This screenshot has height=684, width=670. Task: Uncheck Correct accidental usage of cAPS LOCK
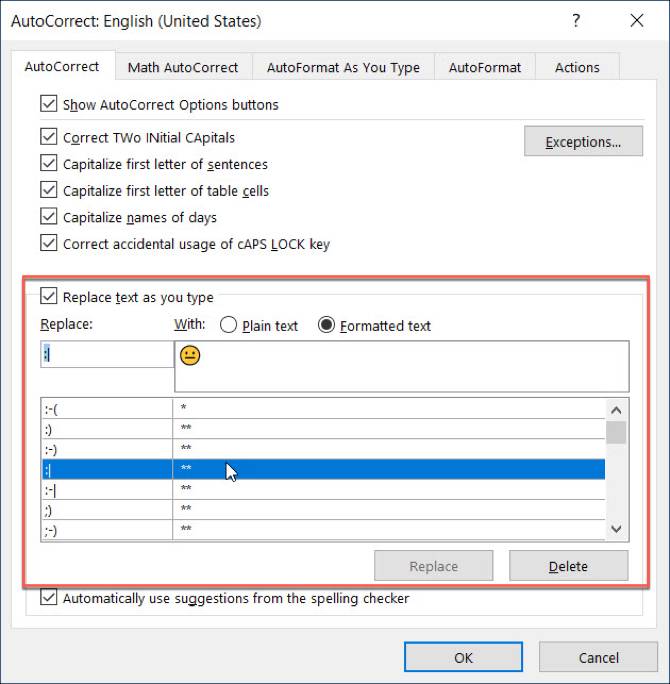coord(48,243)
